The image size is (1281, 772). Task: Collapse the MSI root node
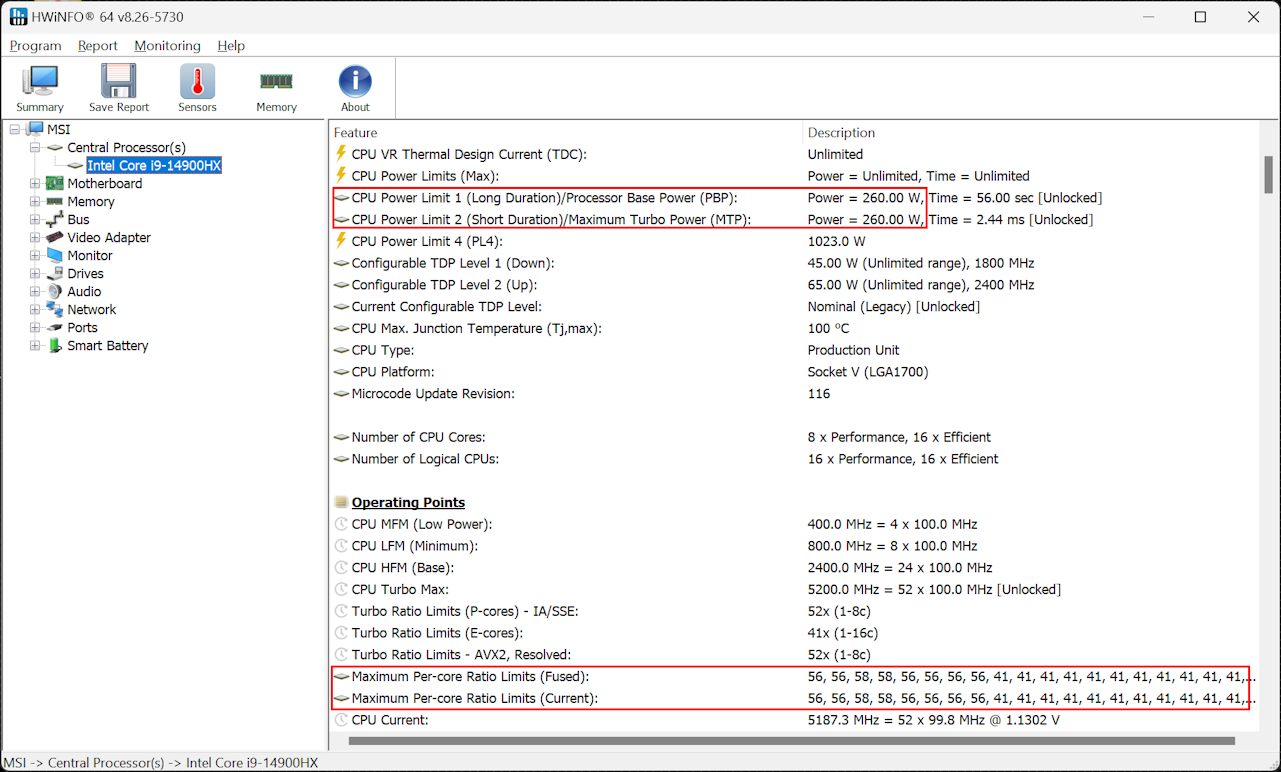[x=15, y=130]
